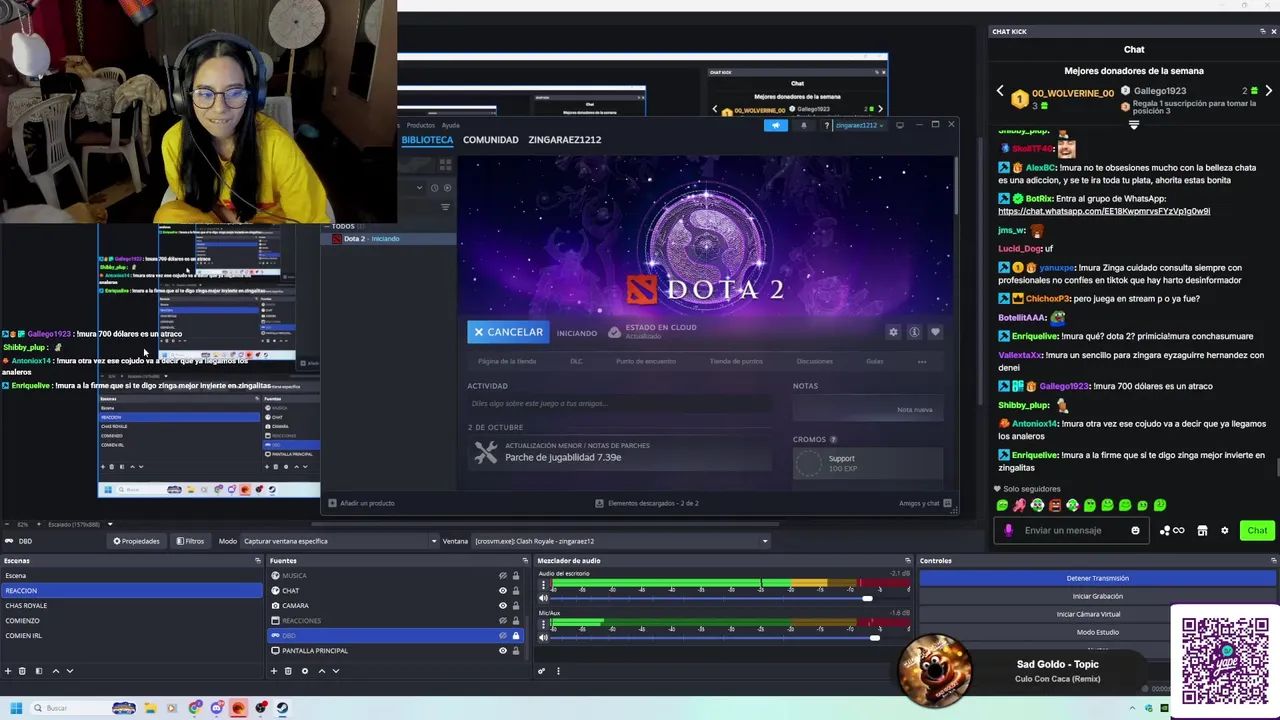Move the selected source down
Screen dimensions: 1280x720
[335, 671]
